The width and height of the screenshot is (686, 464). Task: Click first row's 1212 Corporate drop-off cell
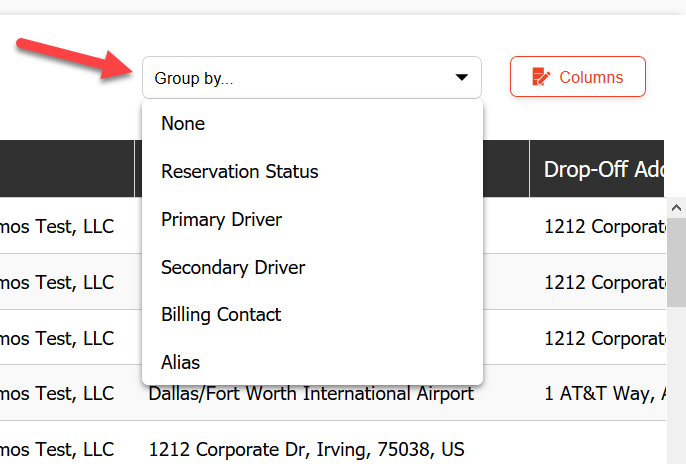point(603,226)
